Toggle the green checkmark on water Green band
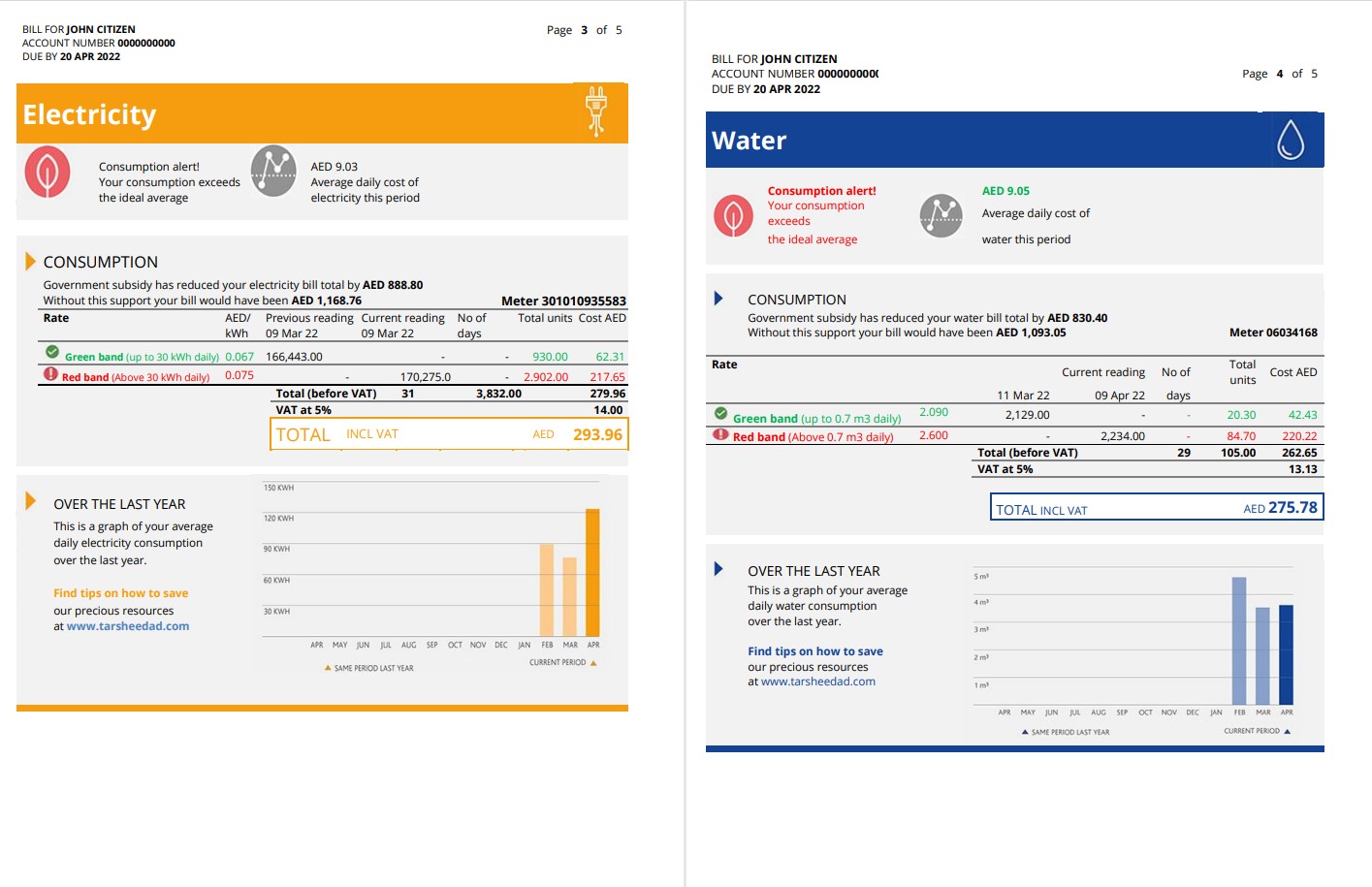This screenshot has height=887, width=1372. [719, 414]
